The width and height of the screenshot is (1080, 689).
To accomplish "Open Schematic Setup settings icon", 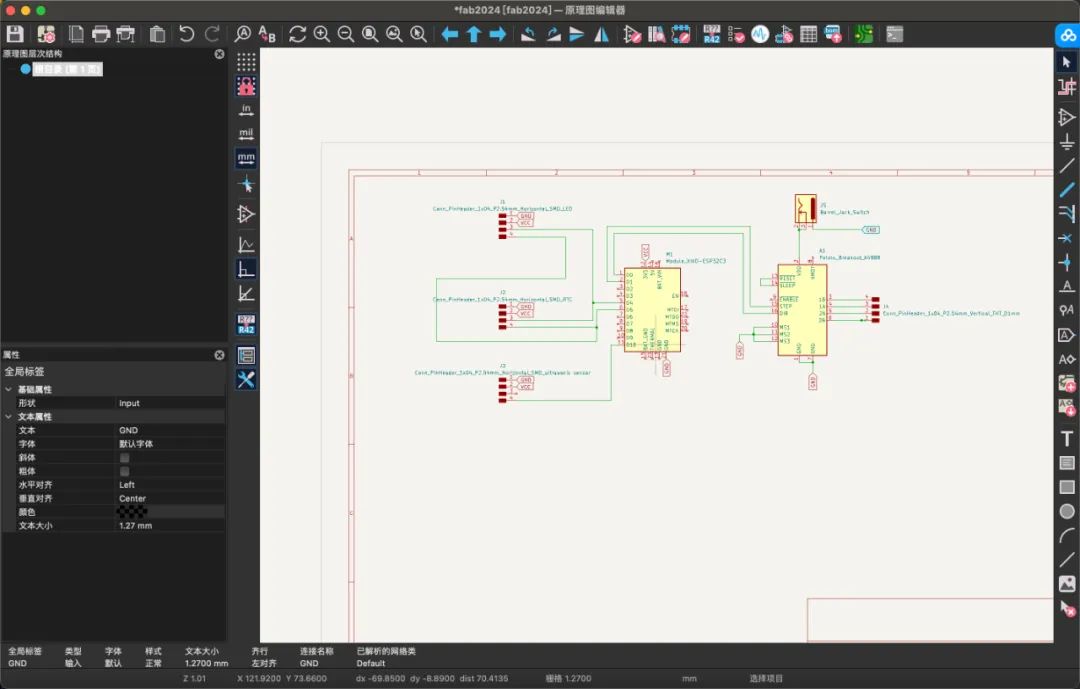I will pos(46,34).
